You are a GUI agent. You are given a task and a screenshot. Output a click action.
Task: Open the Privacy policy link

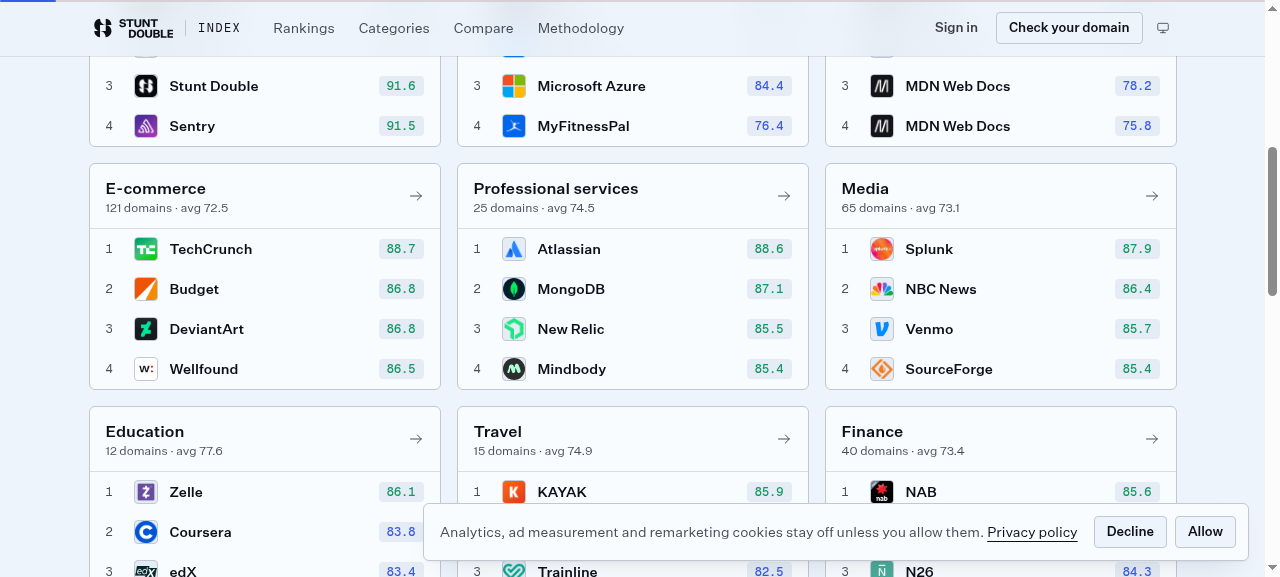click(1032, 532)
